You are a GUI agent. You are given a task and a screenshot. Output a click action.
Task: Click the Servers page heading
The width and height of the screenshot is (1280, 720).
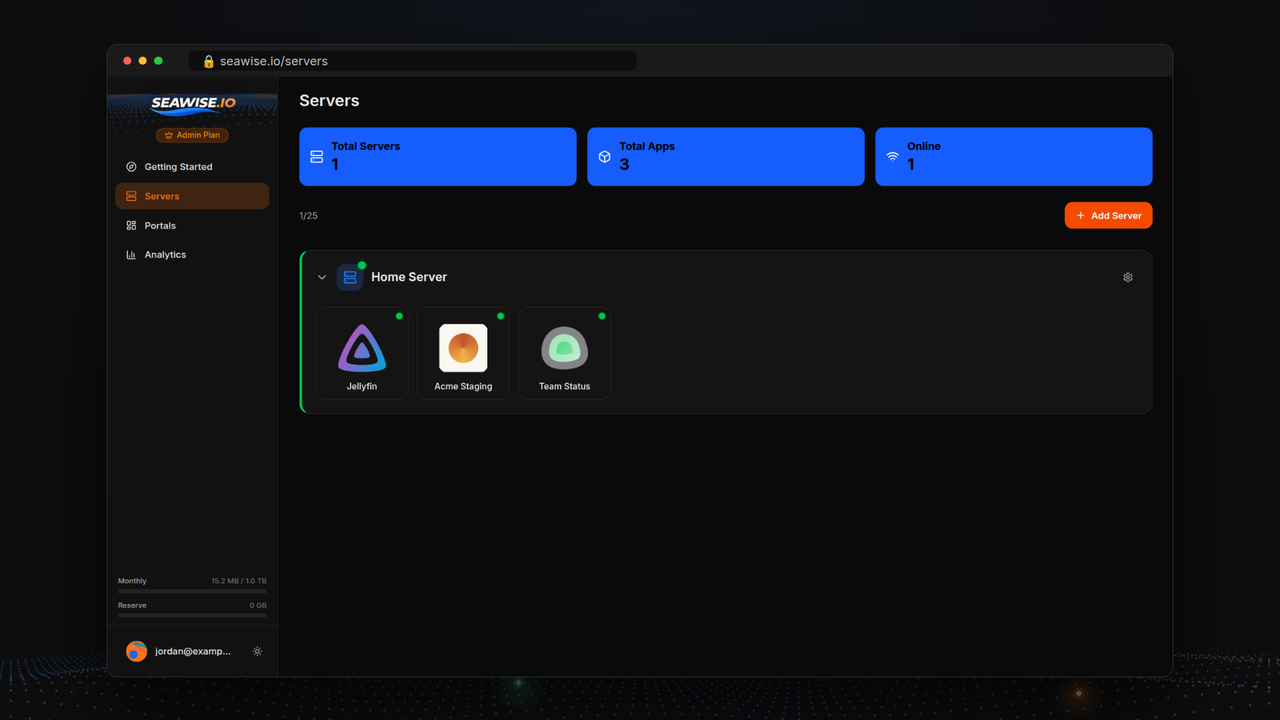329,101
